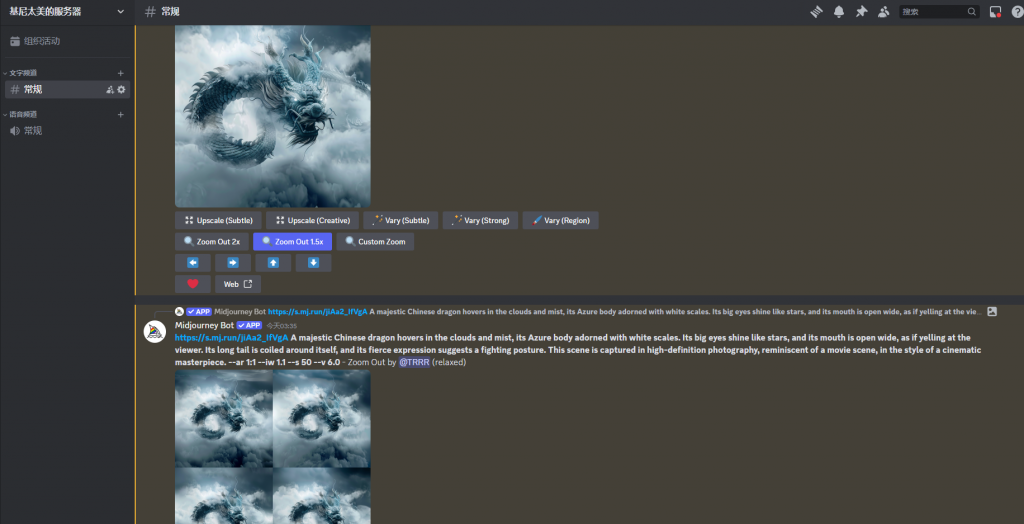Open the lower four-image dragon grid
The height and width of the screenshot is (524, 1024).
click(273, 447)
